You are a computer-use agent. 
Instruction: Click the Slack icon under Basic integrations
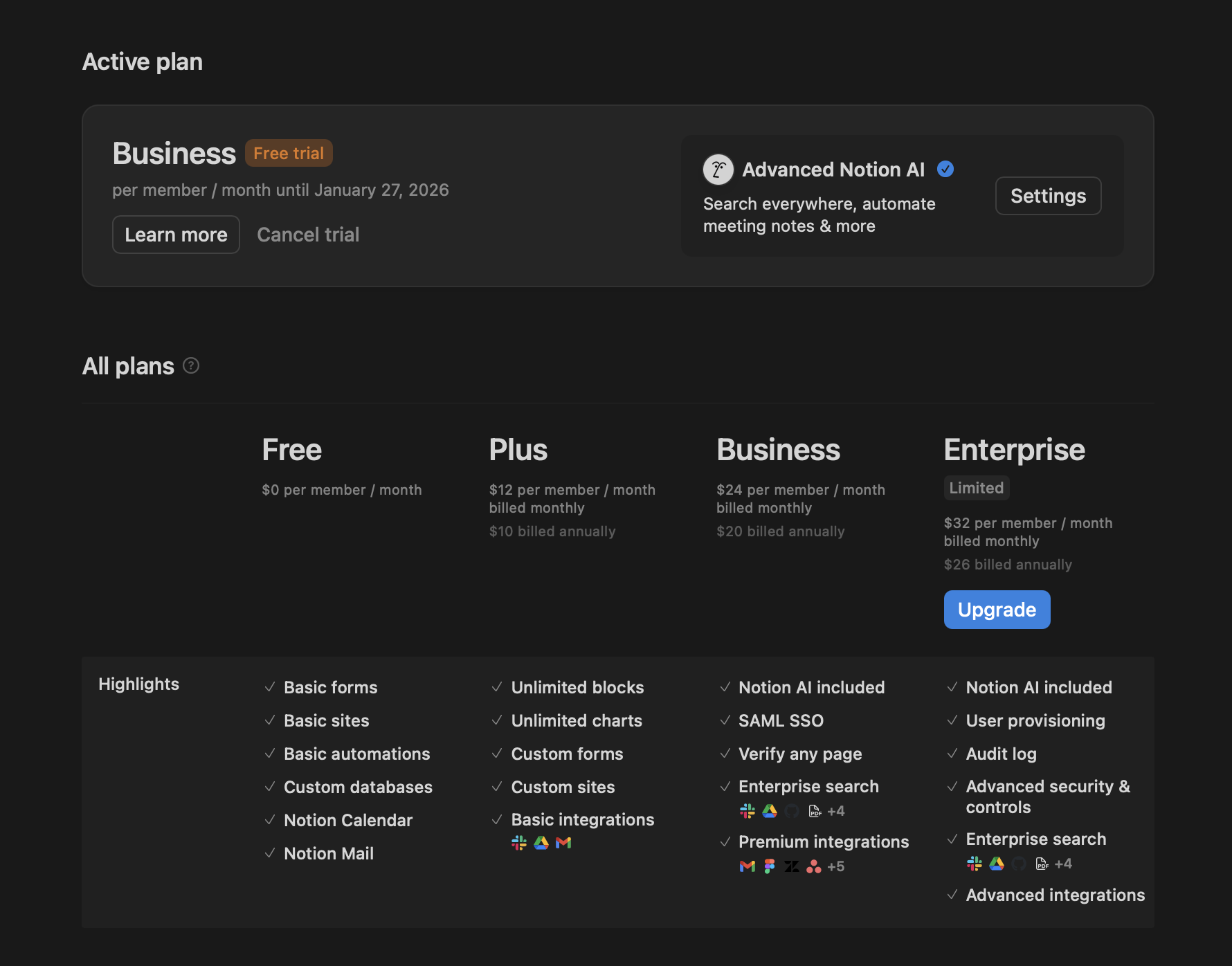[x=518, y=843]
